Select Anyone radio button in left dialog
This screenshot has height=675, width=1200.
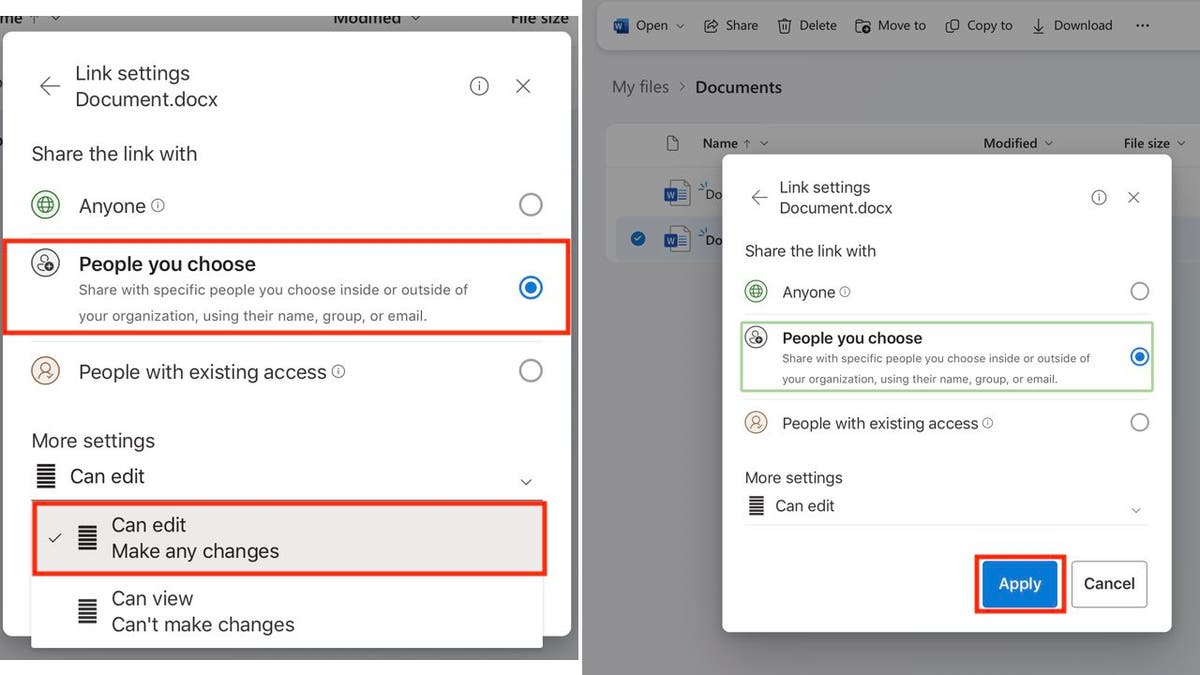(x=531, y=205)
